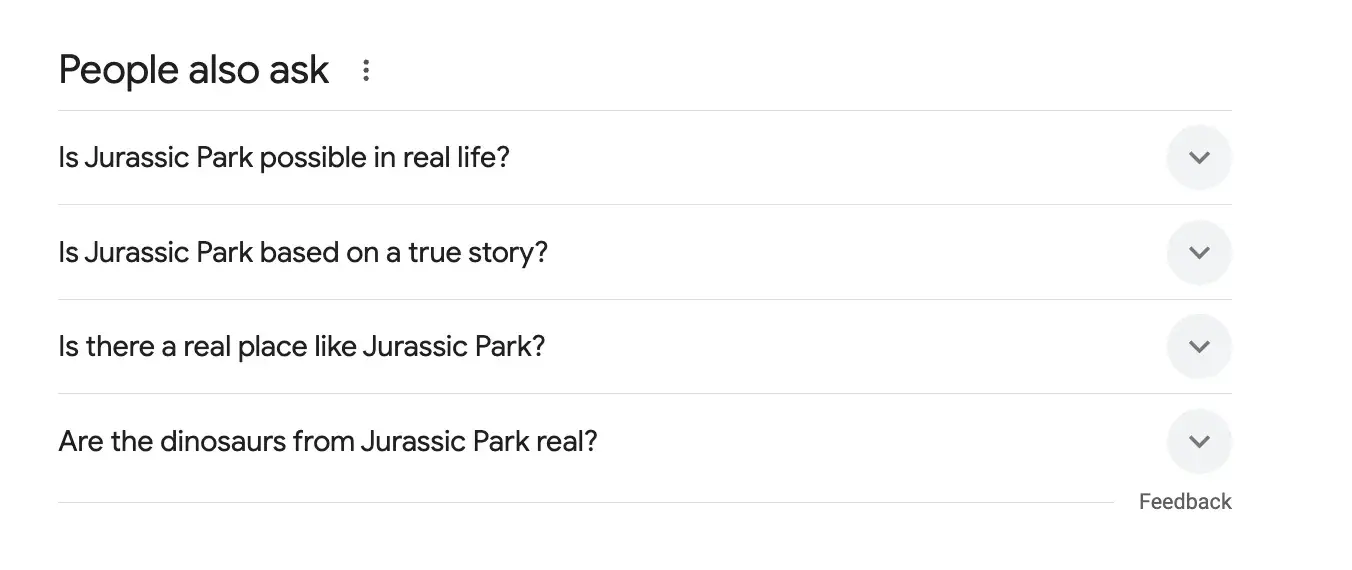Expand "Is there a real place like Jurassic Park?"
Screen dimensions: 1352x570
pyautogui.click(x=301, y=347)
